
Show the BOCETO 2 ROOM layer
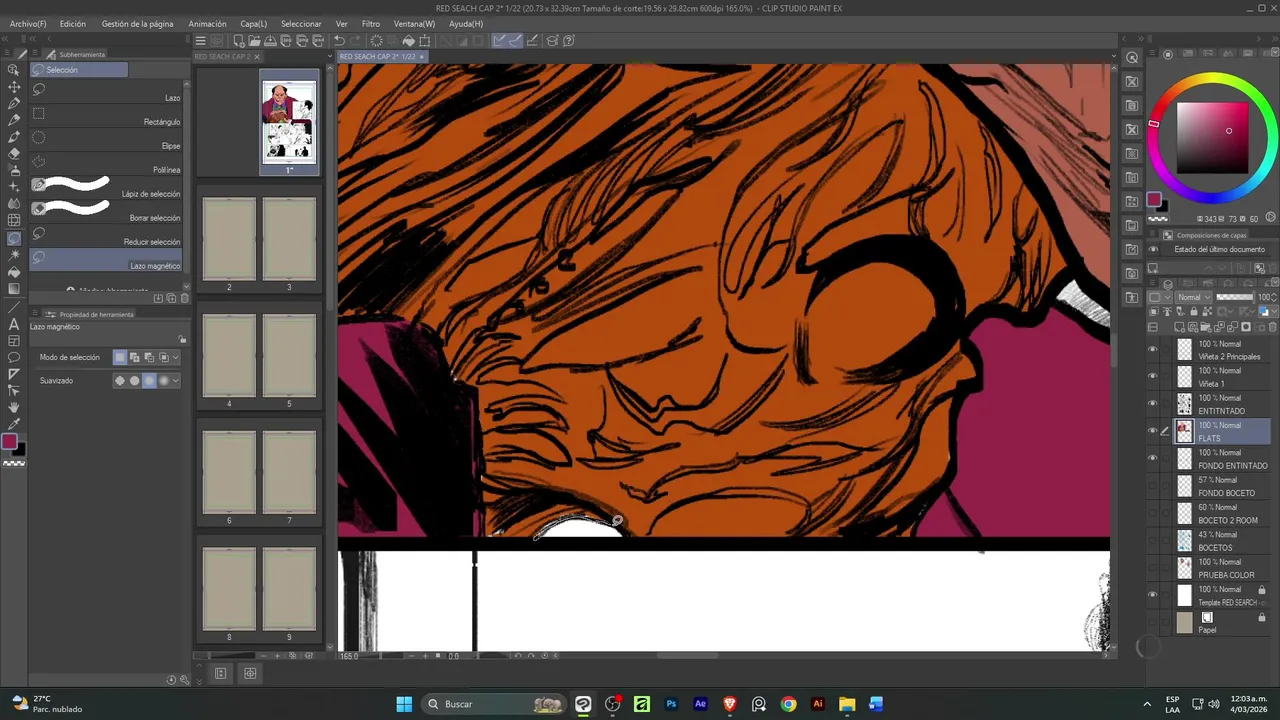[x=1152, y=513]
